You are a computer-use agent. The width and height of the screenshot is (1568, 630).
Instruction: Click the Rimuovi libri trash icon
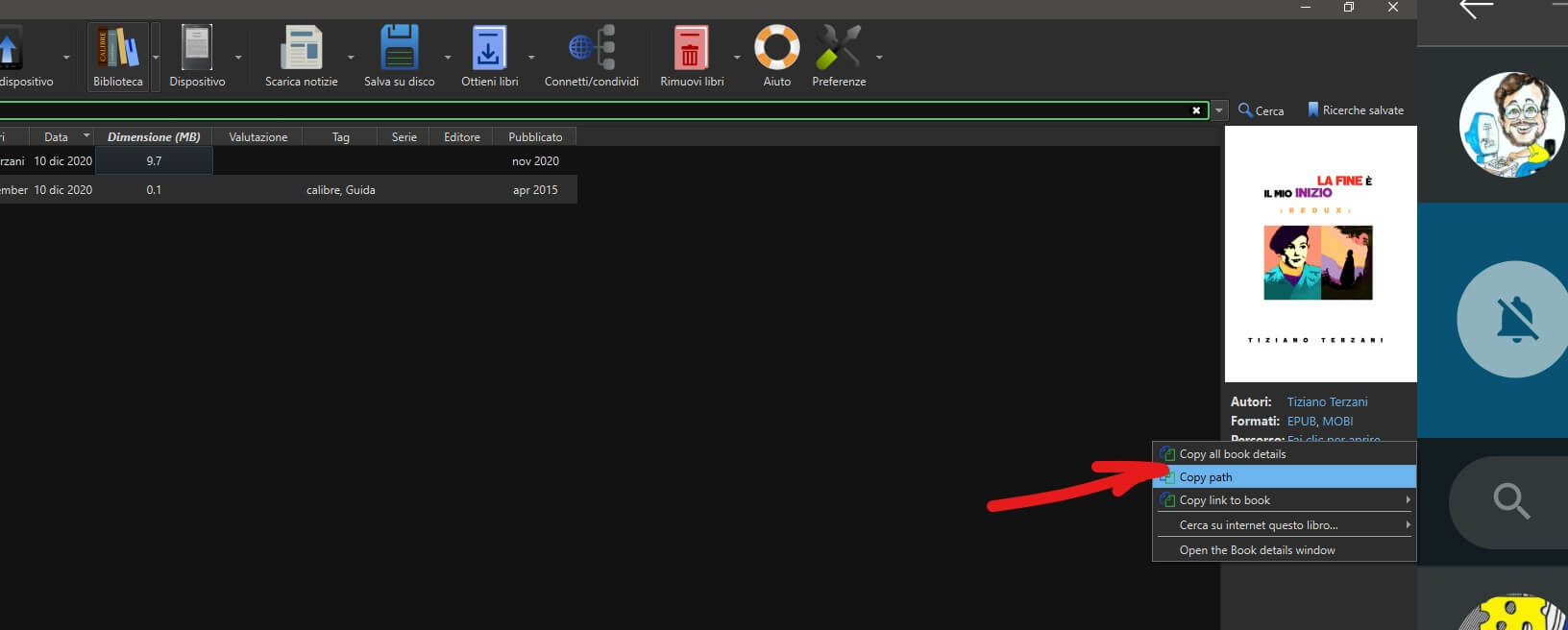pos(691,48)
